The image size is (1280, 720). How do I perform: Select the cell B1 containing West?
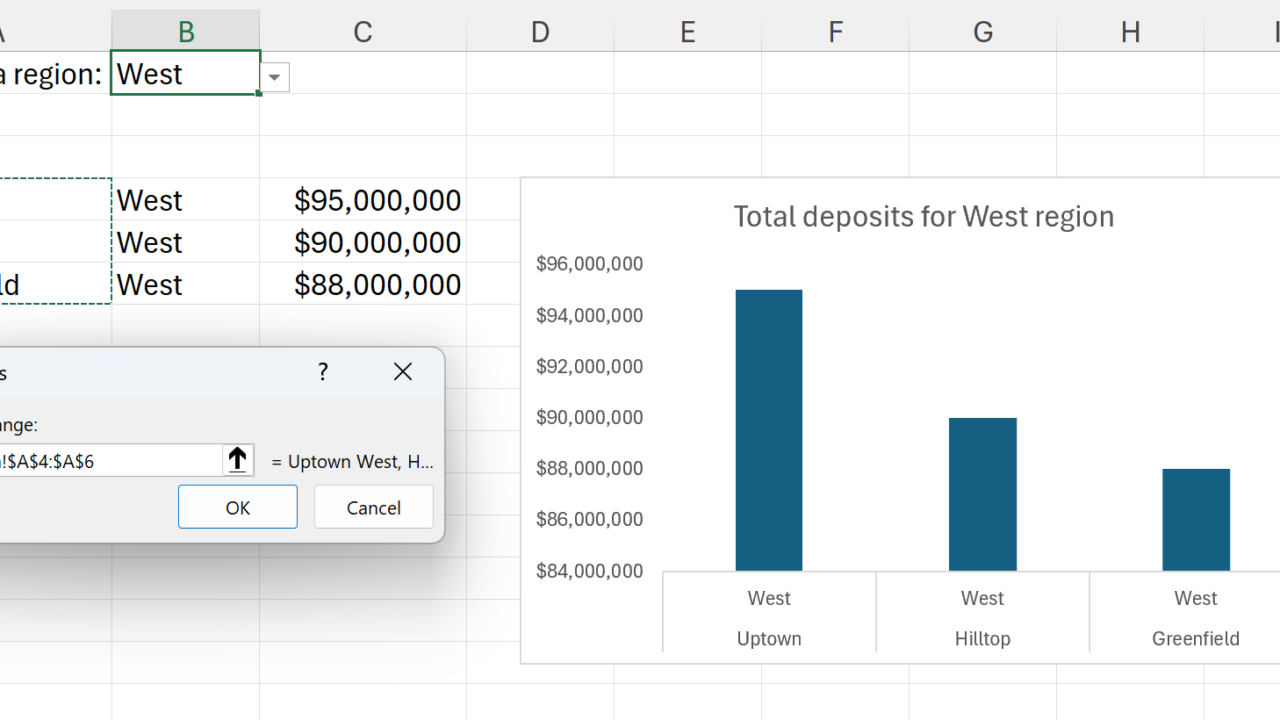185,74
